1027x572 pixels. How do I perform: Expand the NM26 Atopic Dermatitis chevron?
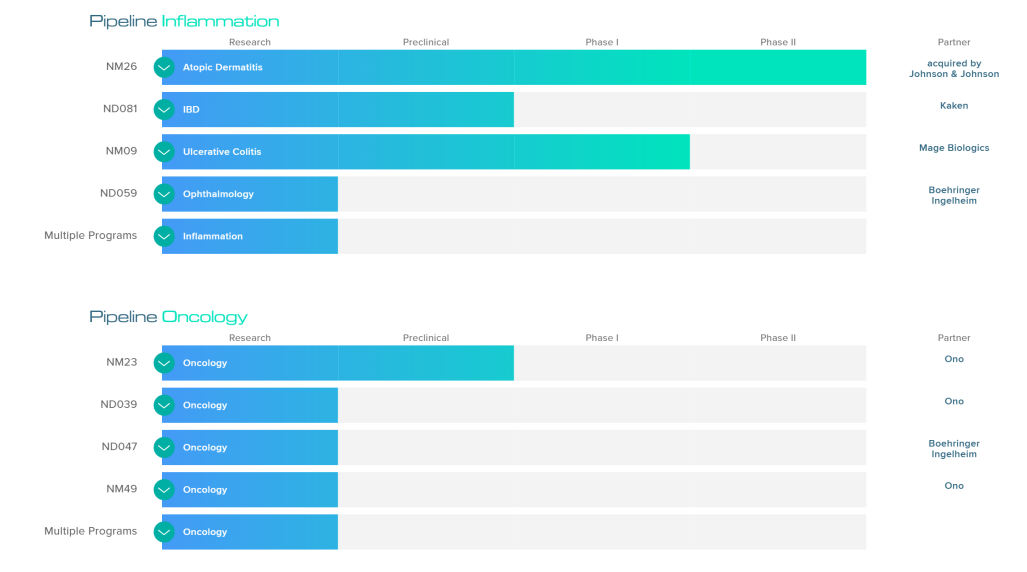pos(164,67)
